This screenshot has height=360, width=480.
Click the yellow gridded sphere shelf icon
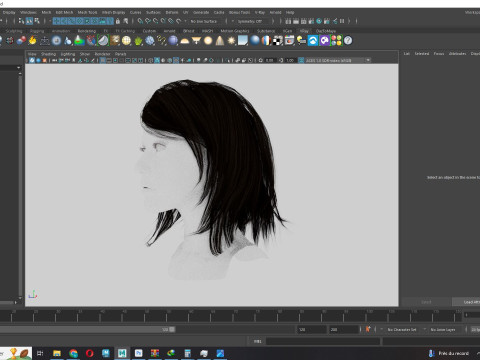[126, 41]
